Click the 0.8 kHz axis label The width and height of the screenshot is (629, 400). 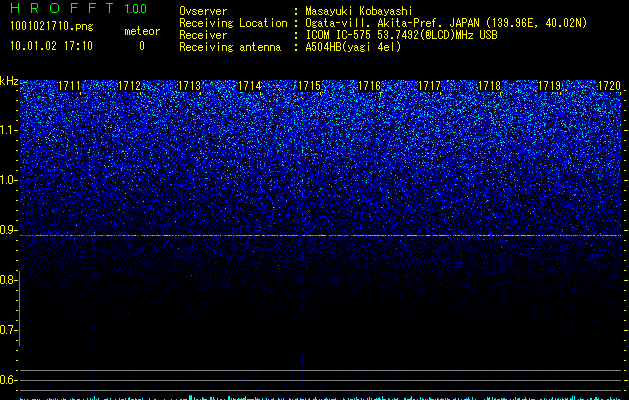(x=9, y=280)
